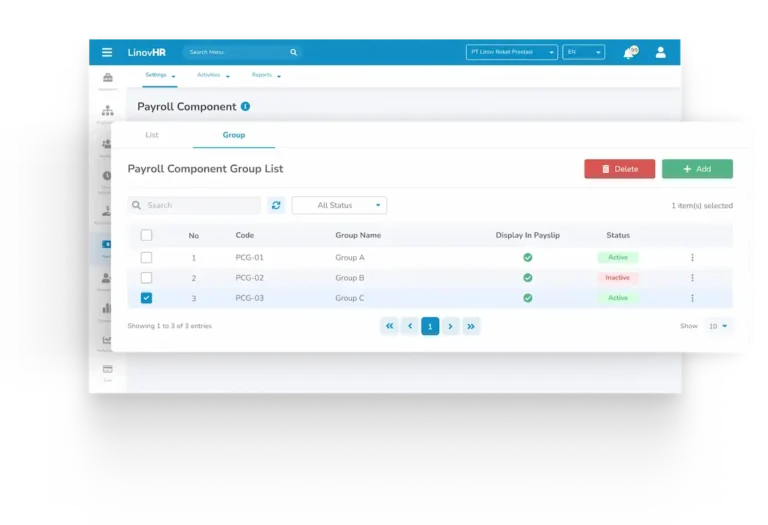Click the magnifier icon in Search Menu

coord(293,52)
